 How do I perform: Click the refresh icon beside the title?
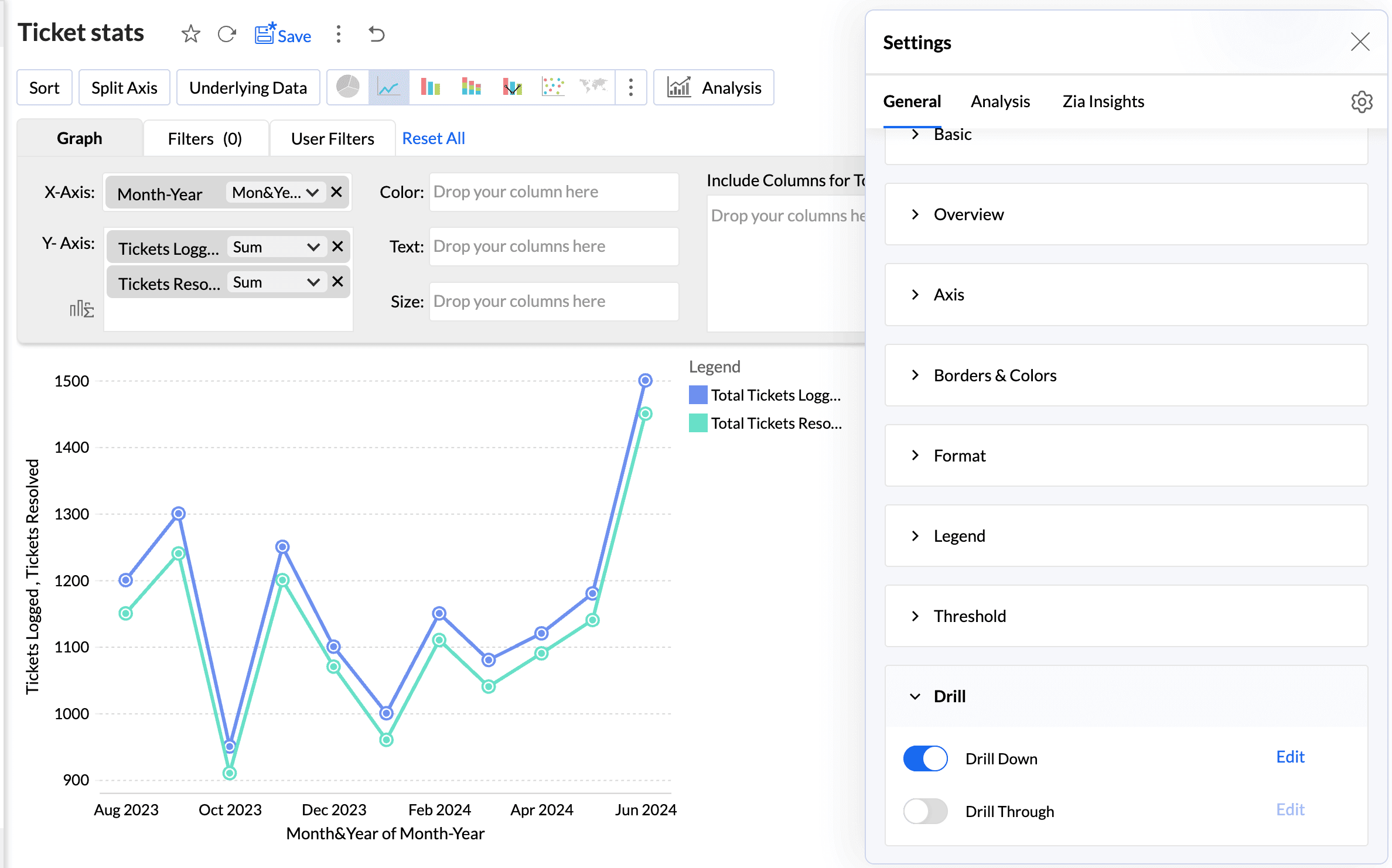pos(227,34)
